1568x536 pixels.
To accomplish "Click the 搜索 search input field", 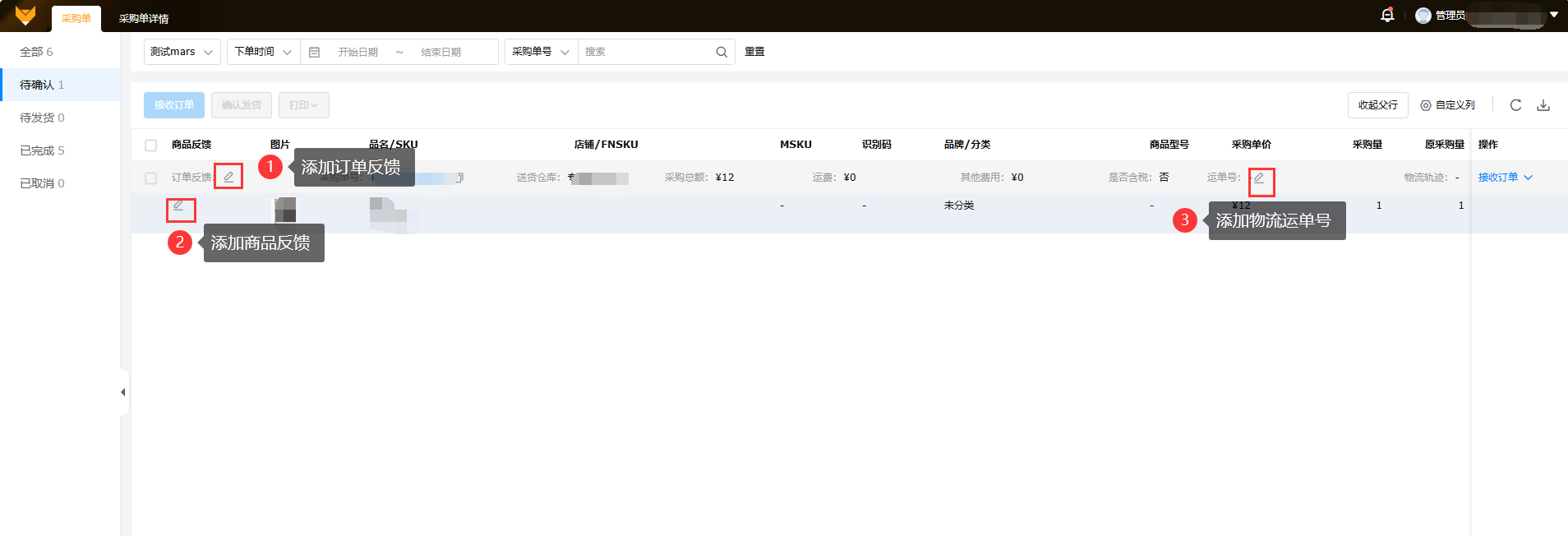I will 646,52.
